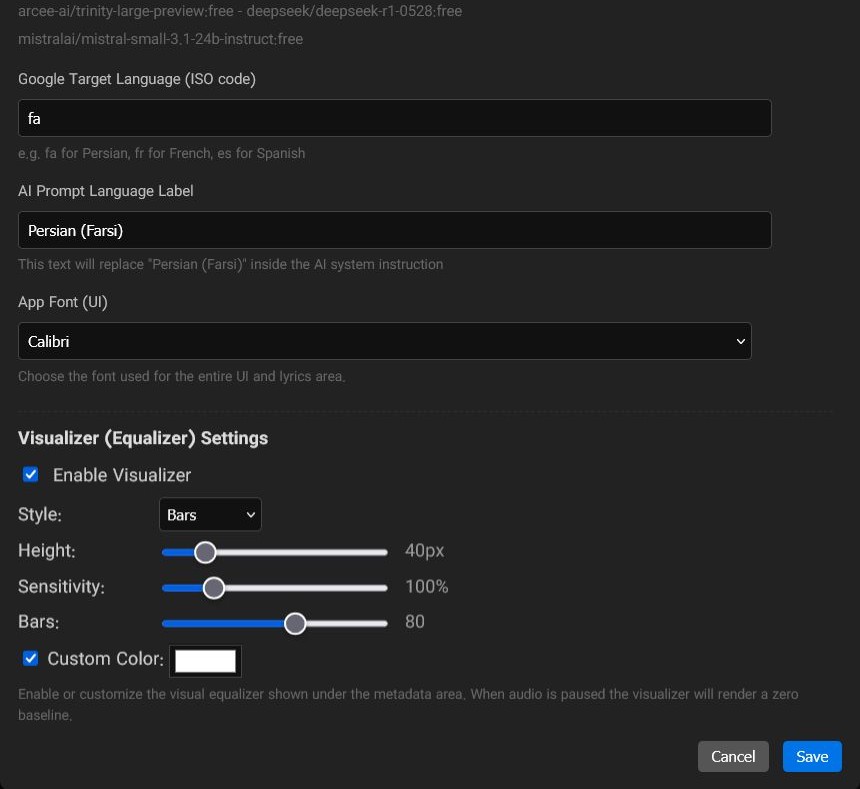Click the Visualizer (Equalizer) Settings heading
The image size is (860, 789).
[142, 438]
